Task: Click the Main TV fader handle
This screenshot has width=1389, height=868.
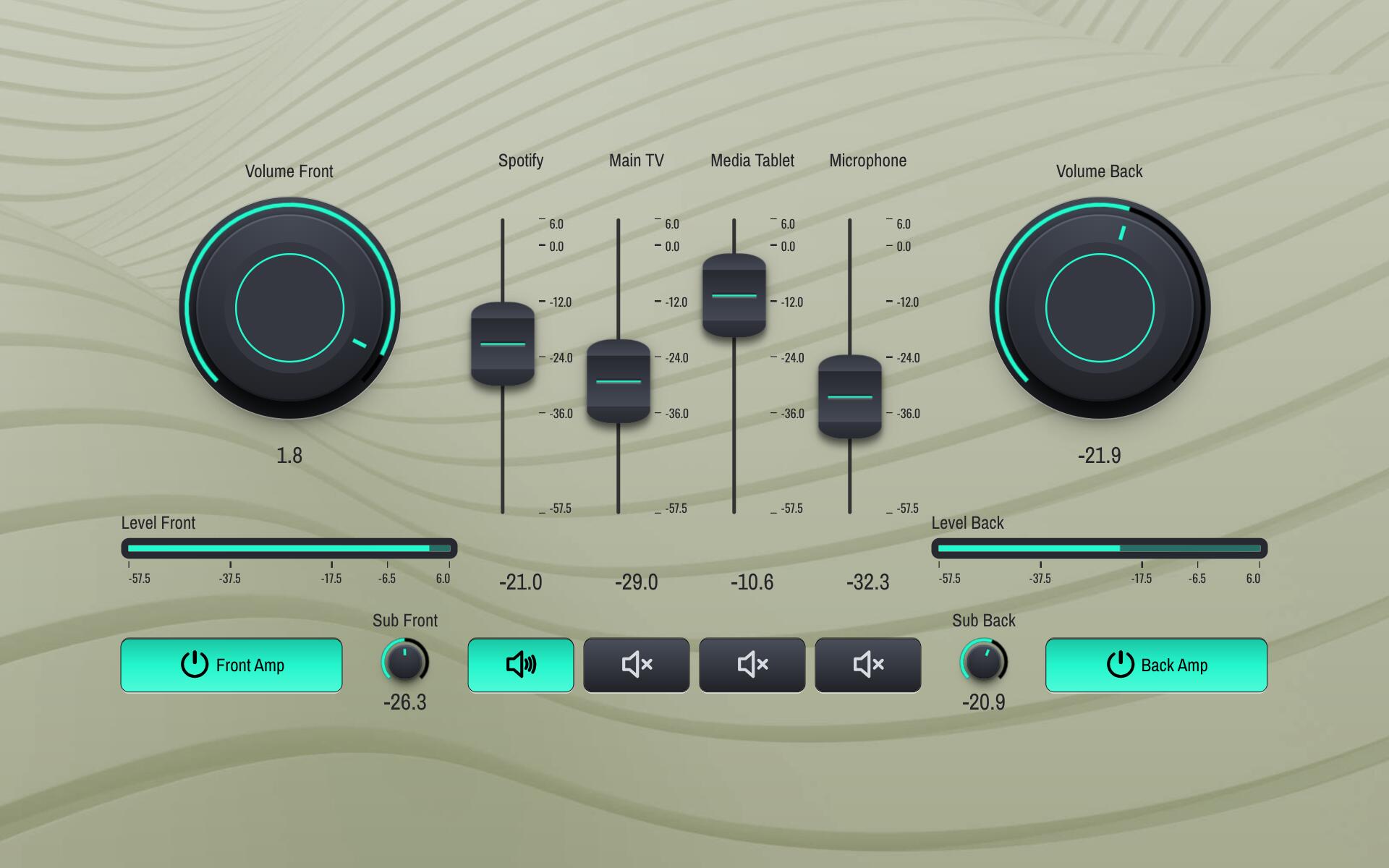Action: [619, 381]
